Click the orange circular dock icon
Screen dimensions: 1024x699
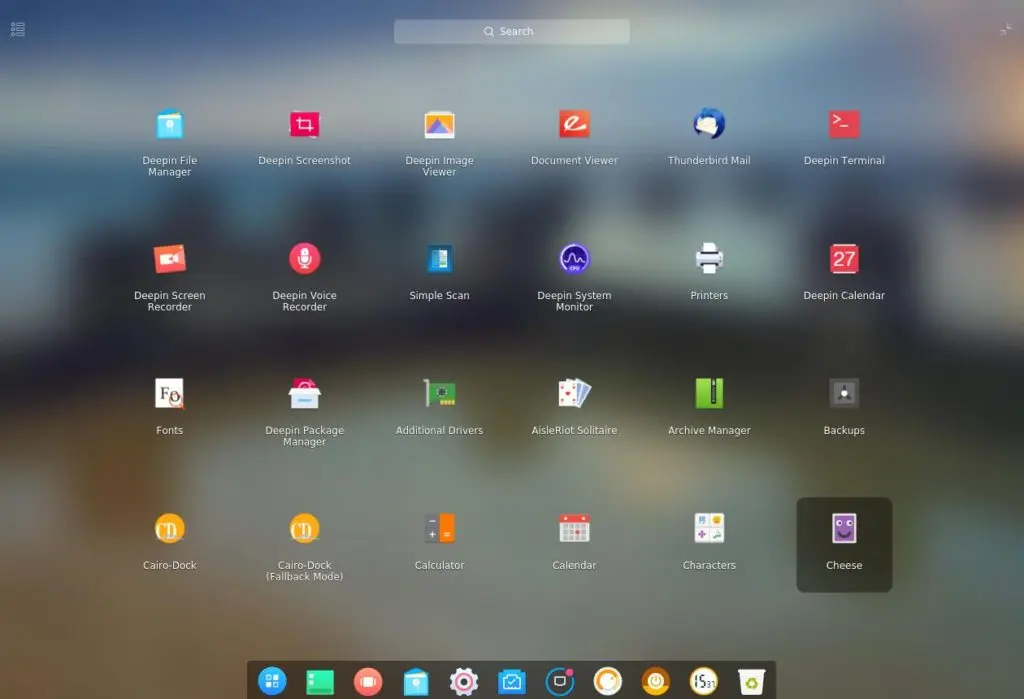[607, 681]
